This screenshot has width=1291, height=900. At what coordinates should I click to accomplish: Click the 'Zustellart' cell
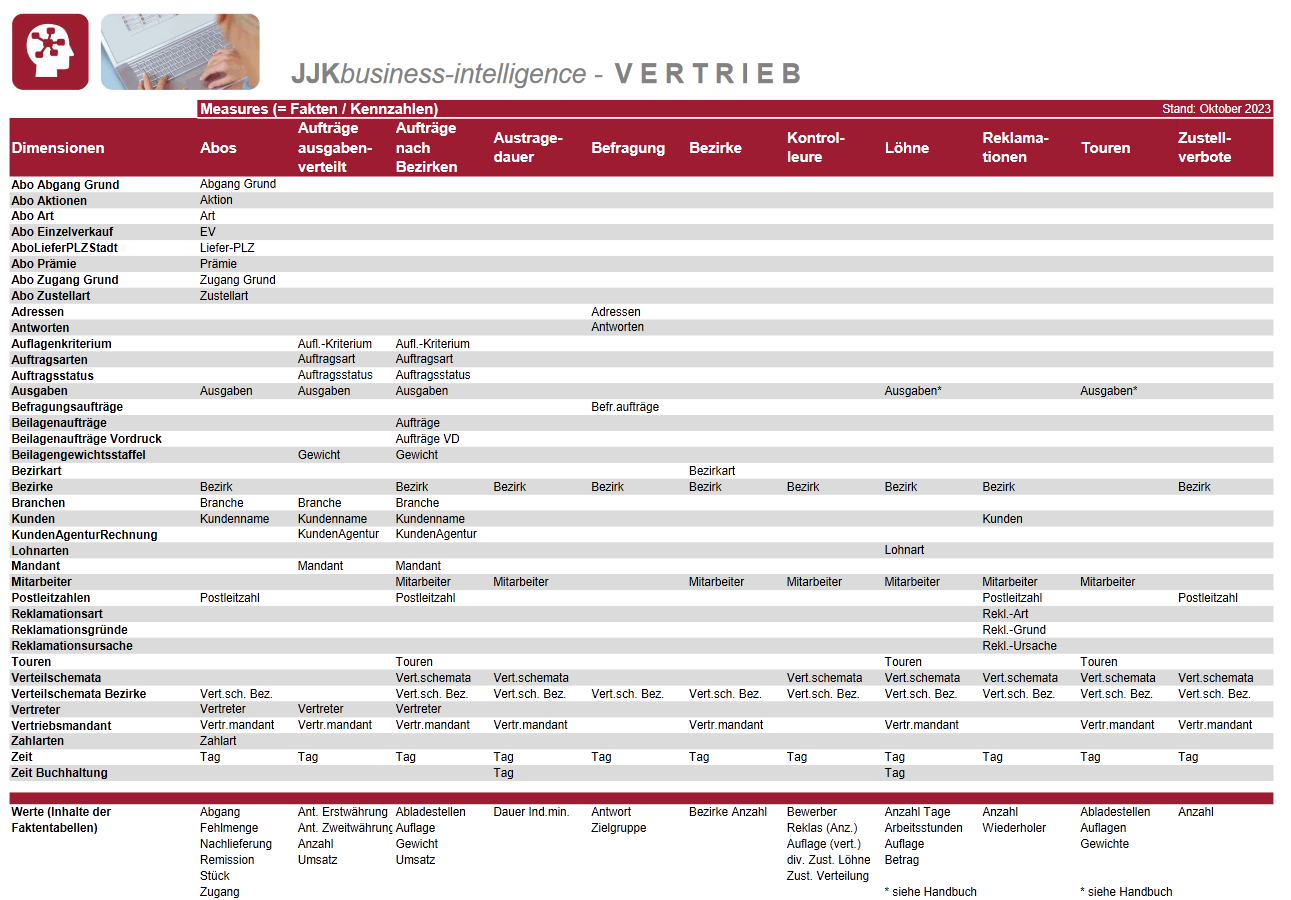click(x=224, y=296)
